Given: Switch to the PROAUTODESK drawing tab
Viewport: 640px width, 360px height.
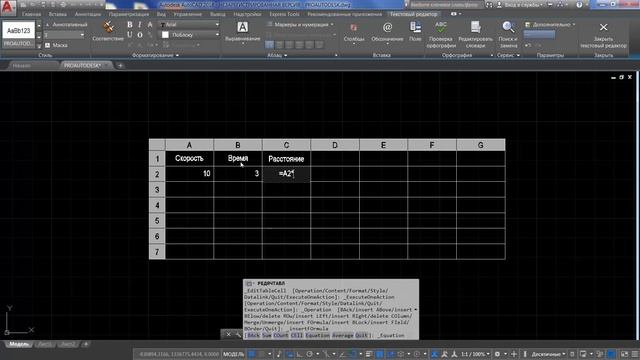Looking at the screenshot, I should point(86,65).
